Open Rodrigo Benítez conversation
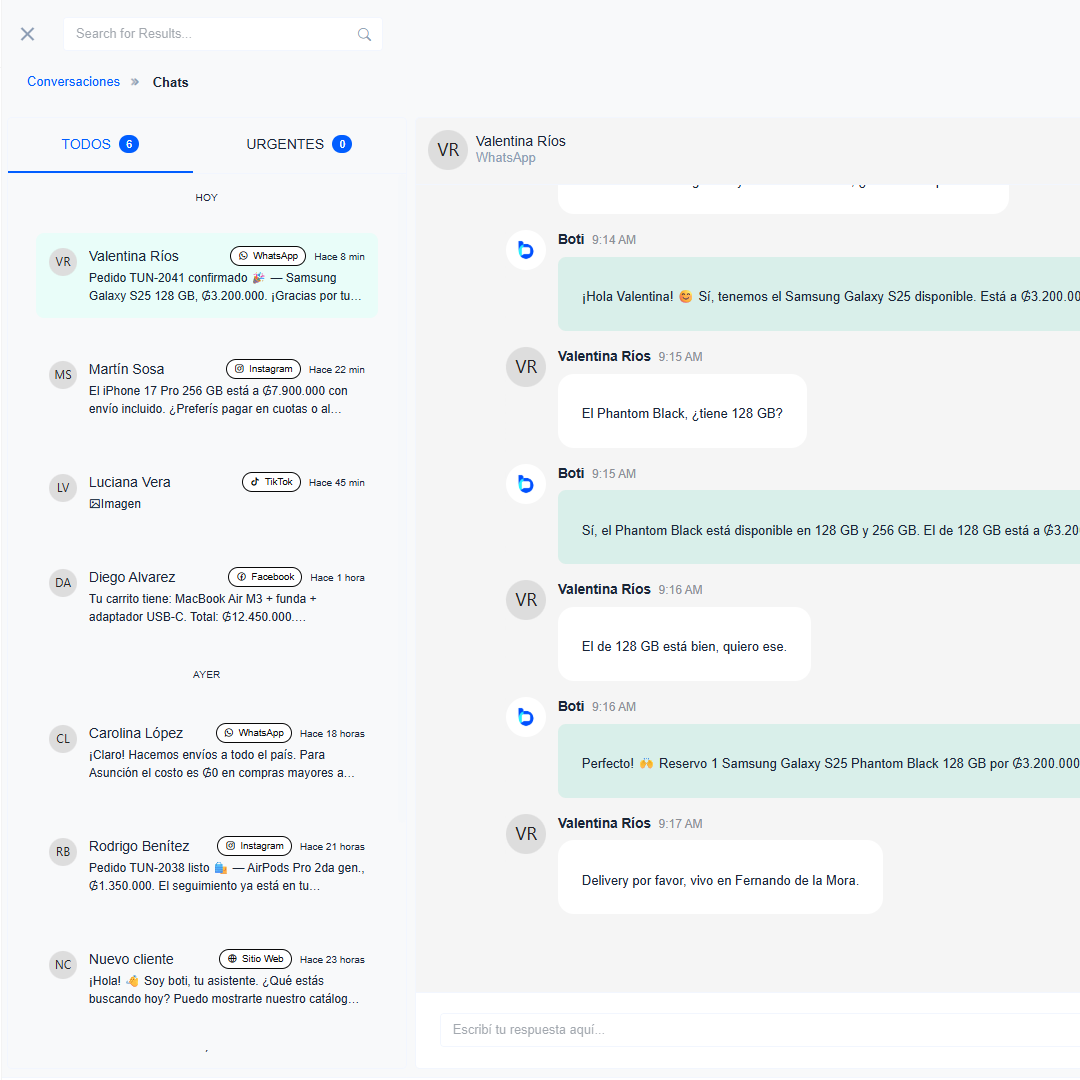This screenshot has height=1080, width=1080. [207, 865]
